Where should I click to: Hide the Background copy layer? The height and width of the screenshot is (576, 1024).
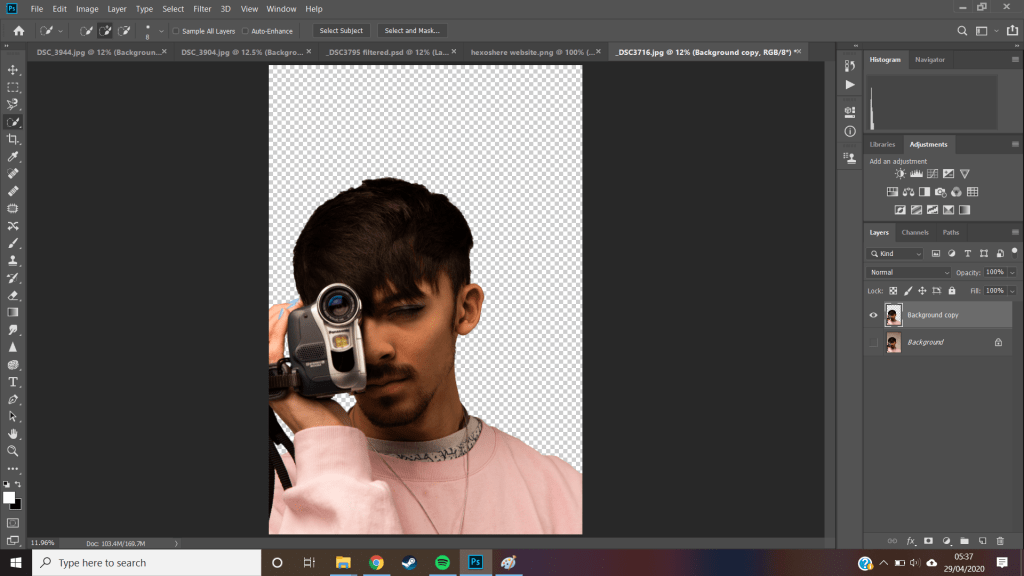tap(873, 315)
